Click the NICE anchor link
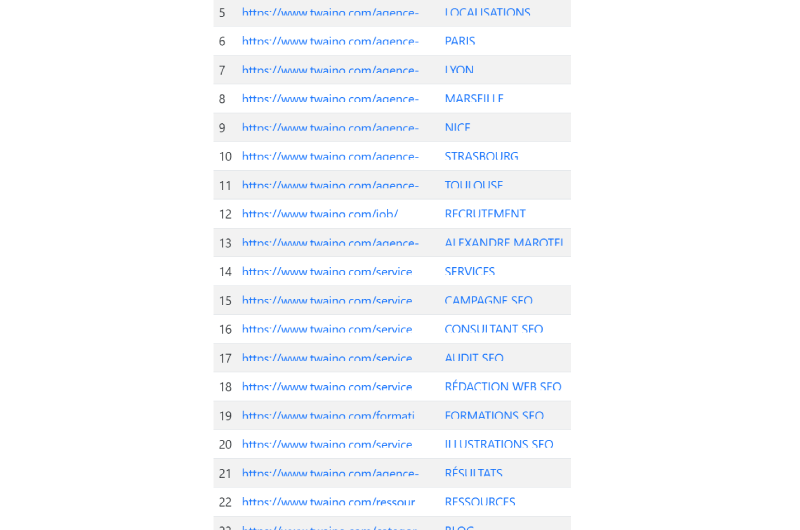The height and width of the screenshot is (530, 800). (457, 128)
